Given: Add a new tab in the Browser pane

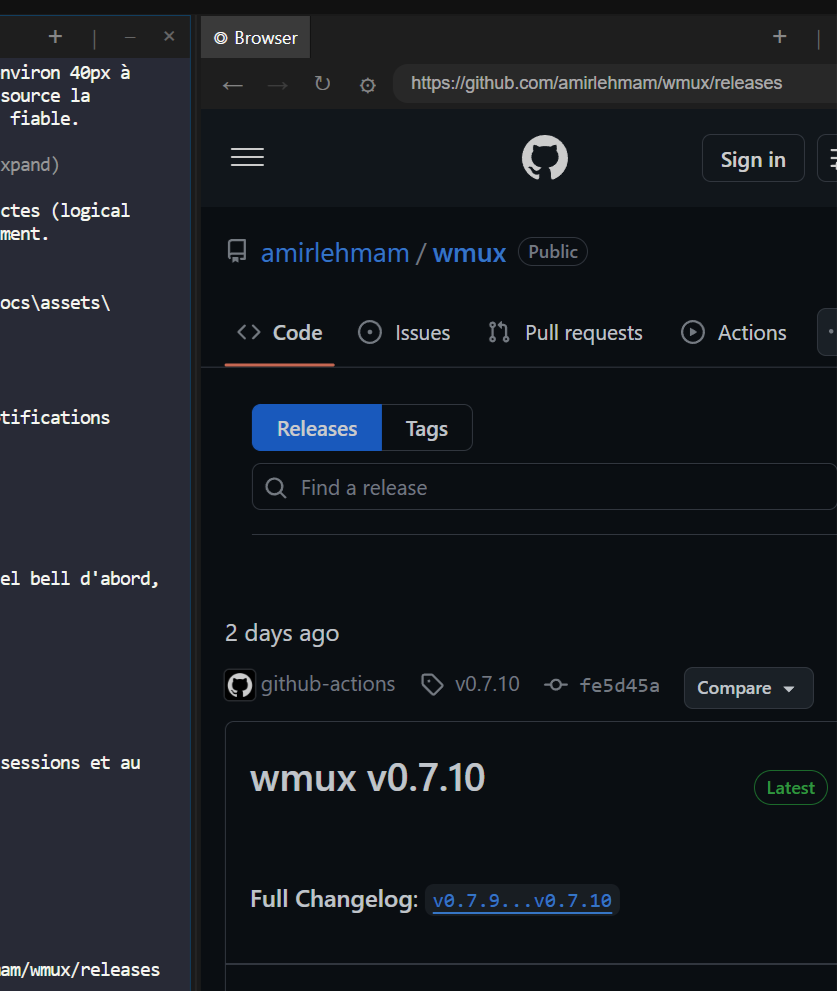Looking at the screenshot, I should pyautogui.click(x=779, y=37).
